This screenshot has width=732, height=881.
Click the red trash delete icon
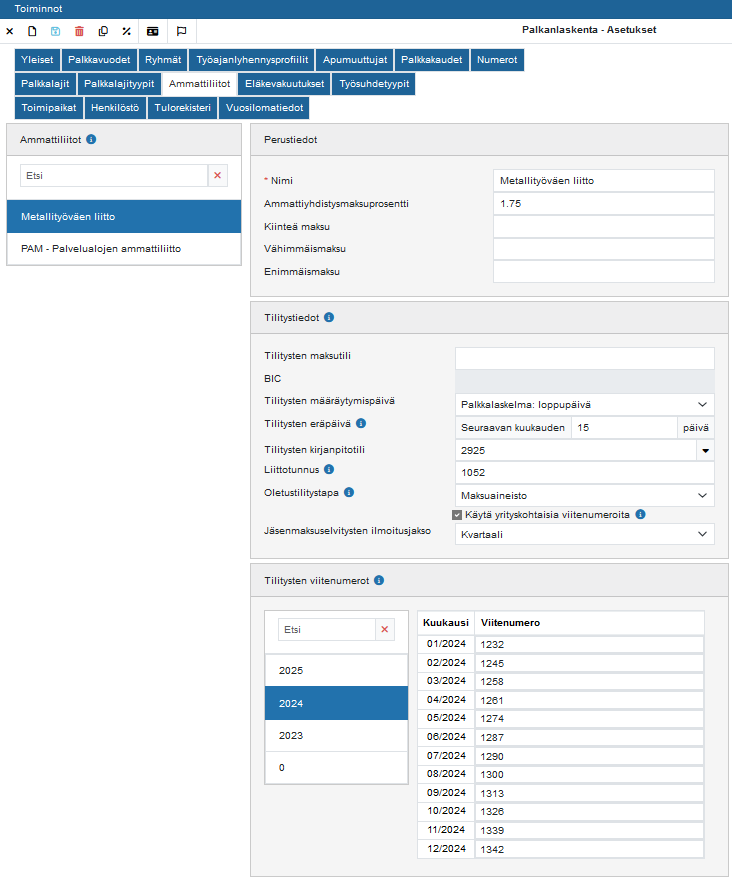[79, 31]
